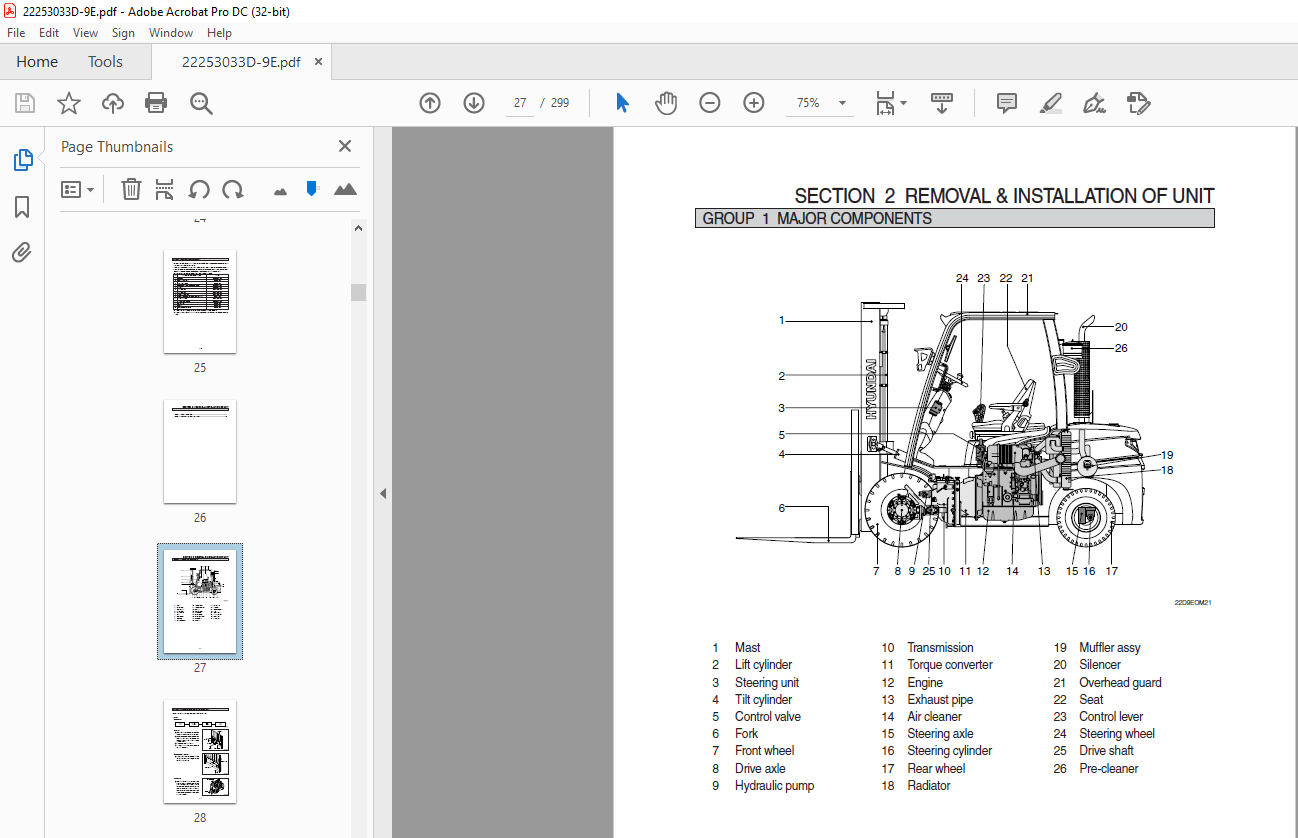Click the request signatures icon
The width and height of the screenshot is (1298, 838).
pyautogui.click(x=1138, y=103)
